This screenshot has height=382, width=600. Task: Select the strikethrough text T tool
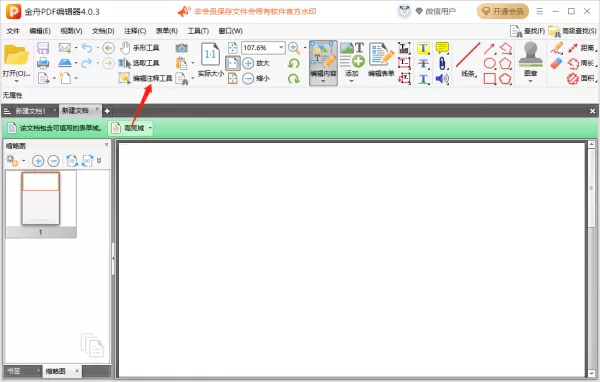(423, 64)
